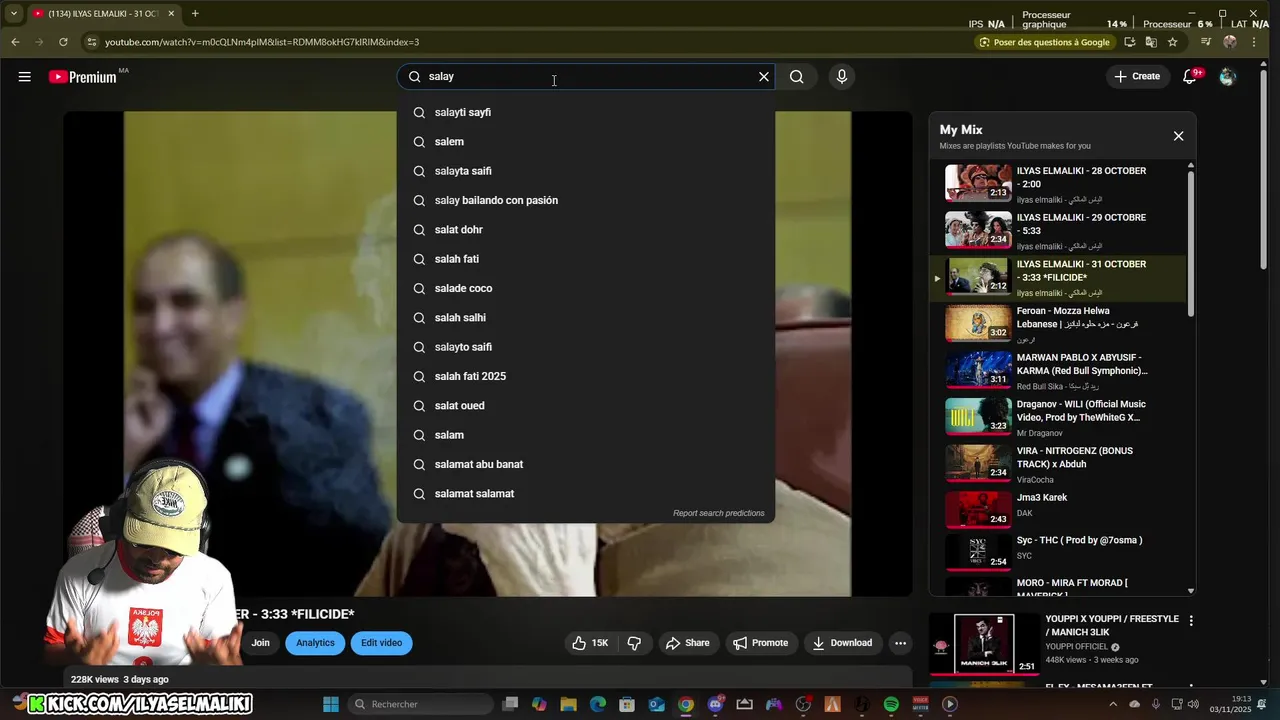Viewport: 1280px width, 720px height.
Task: Open the YouTube hamburger guide menu
Action: tap(24, 77)
